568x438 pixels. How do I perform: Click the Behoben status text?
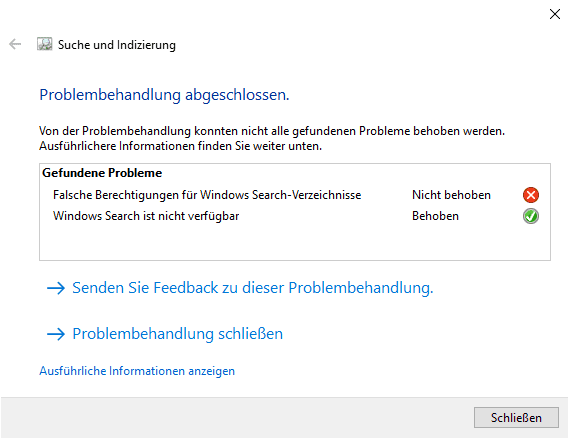coord(435,216)
